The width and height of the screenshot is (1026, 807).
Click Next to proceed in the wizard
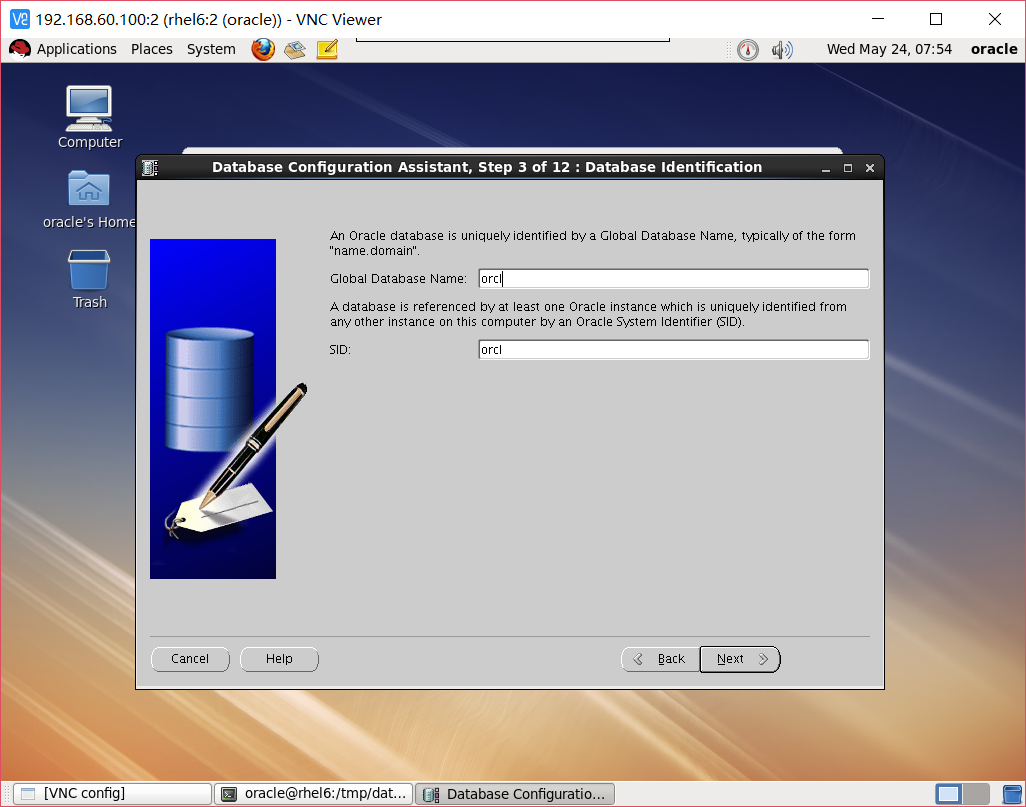pyautogui.click(x=739, y=659)
